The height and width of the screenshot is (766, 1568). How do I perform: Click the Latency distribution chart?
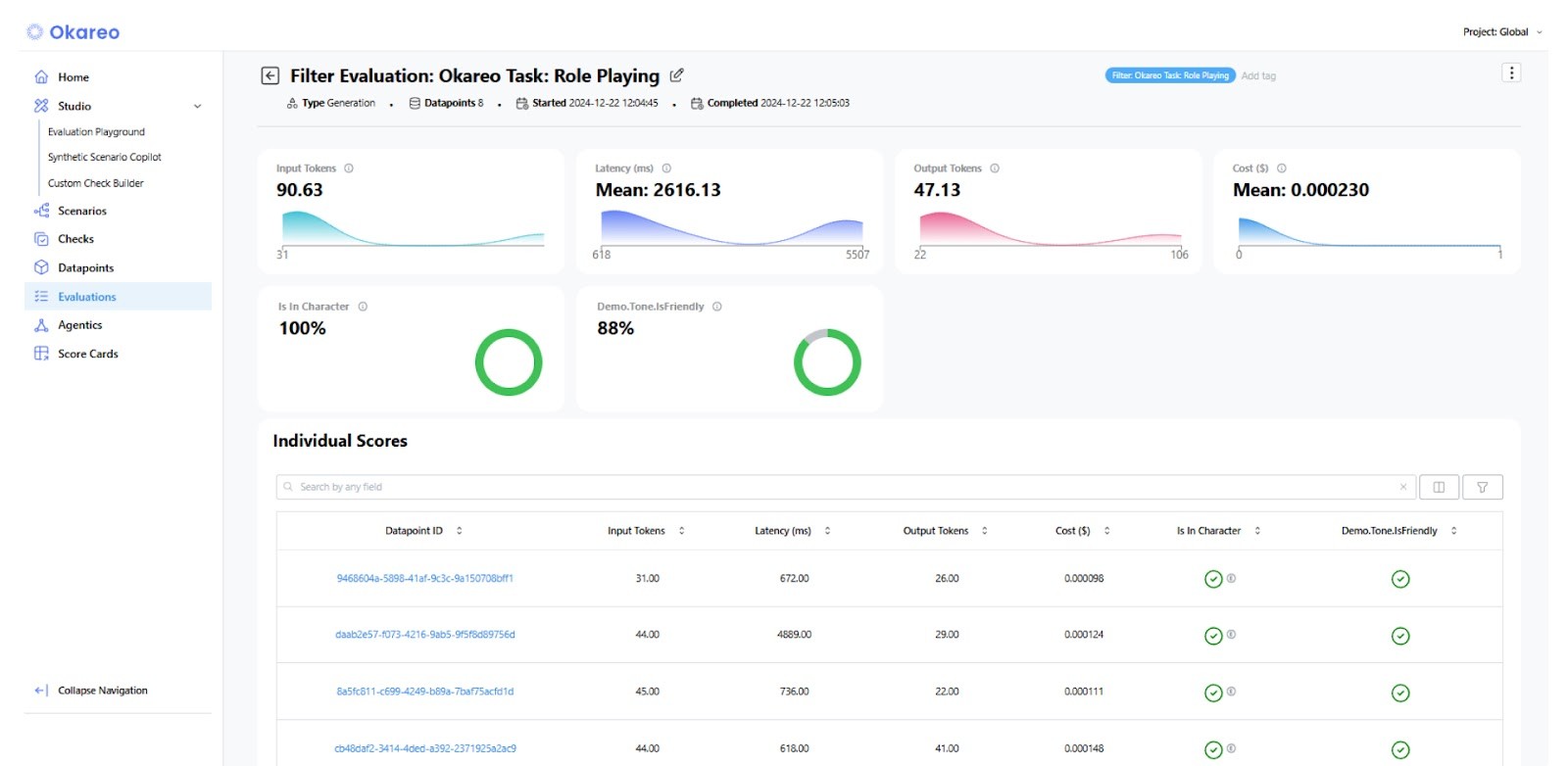point(731,228)
